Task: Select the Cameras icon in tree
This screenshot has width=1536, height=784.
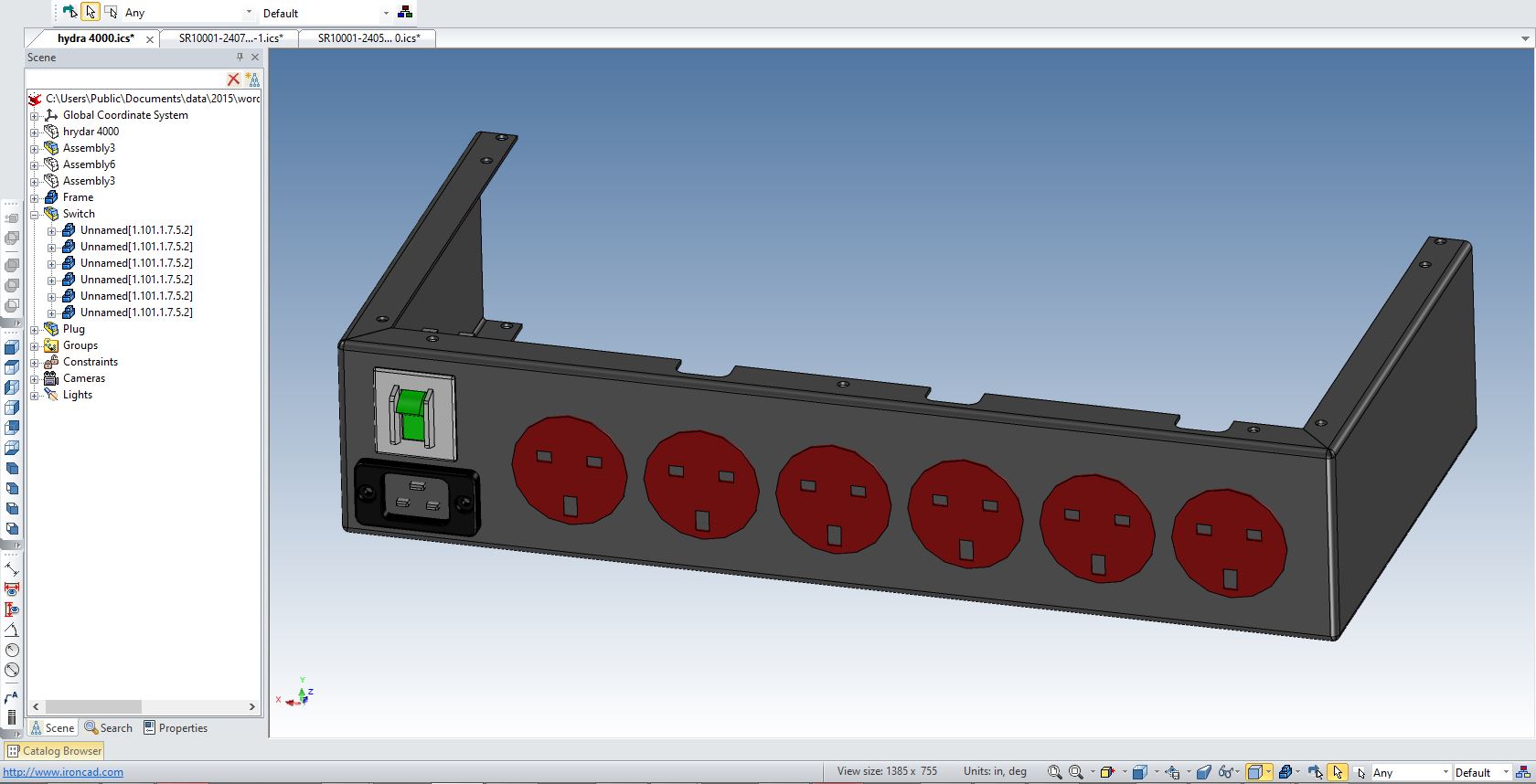Action: coord(51,378)
